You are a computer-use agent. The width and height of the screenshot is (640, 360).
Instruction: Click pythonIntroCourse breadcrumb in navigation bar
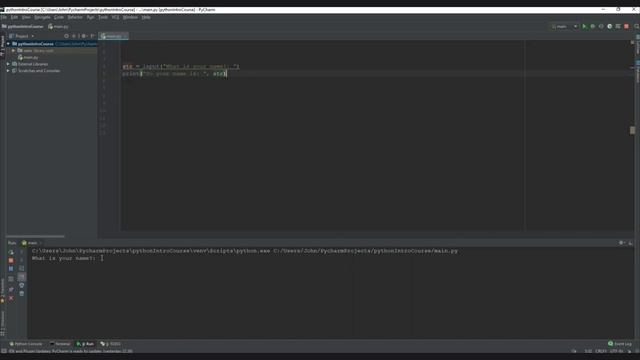point(22,27)
